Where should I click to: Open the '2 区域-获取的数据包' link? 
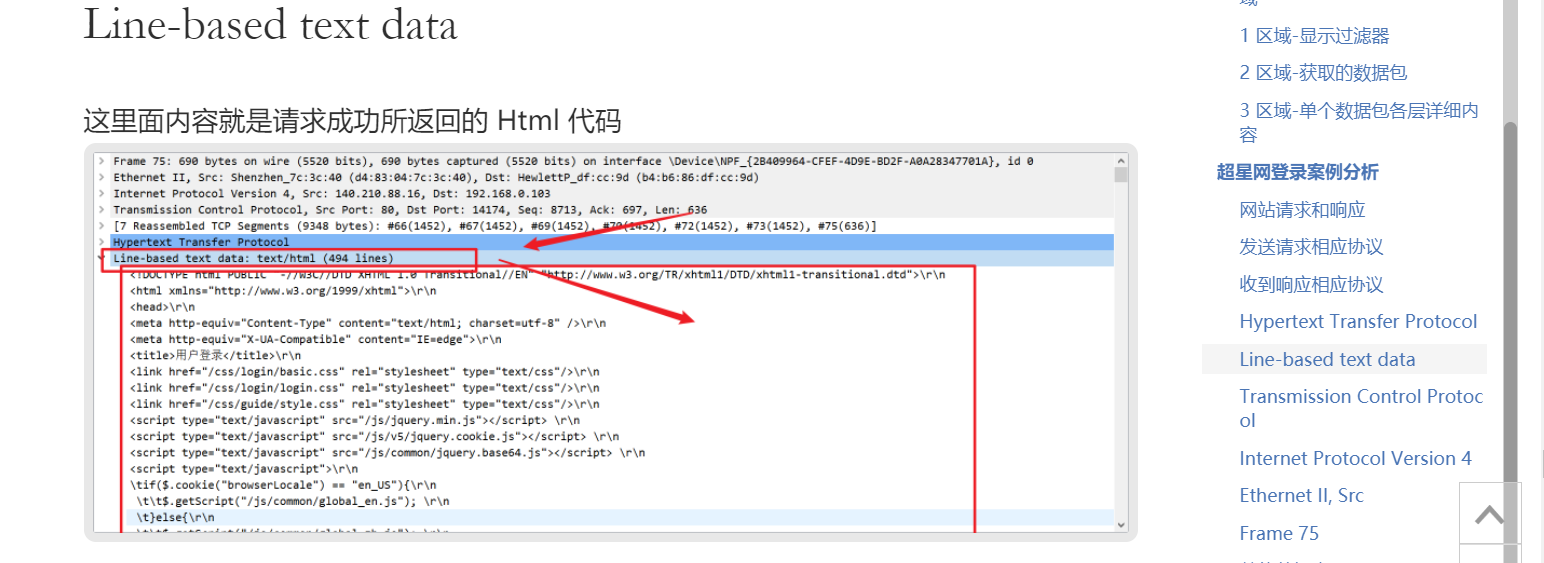(x=1323, y=73)
